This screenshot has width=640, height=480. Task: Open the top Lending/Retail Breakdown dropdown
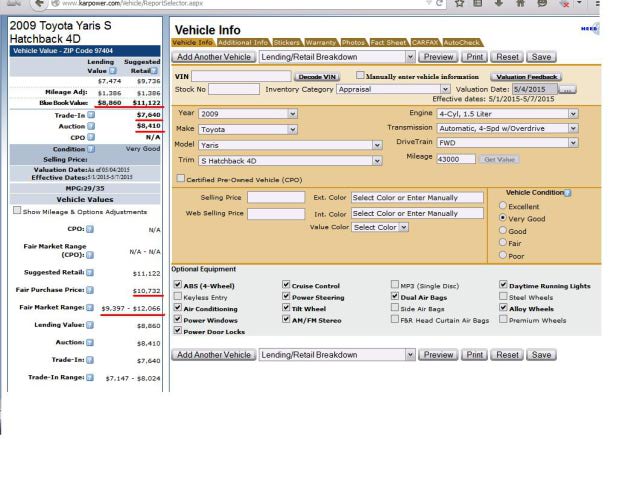pos(337,57)
